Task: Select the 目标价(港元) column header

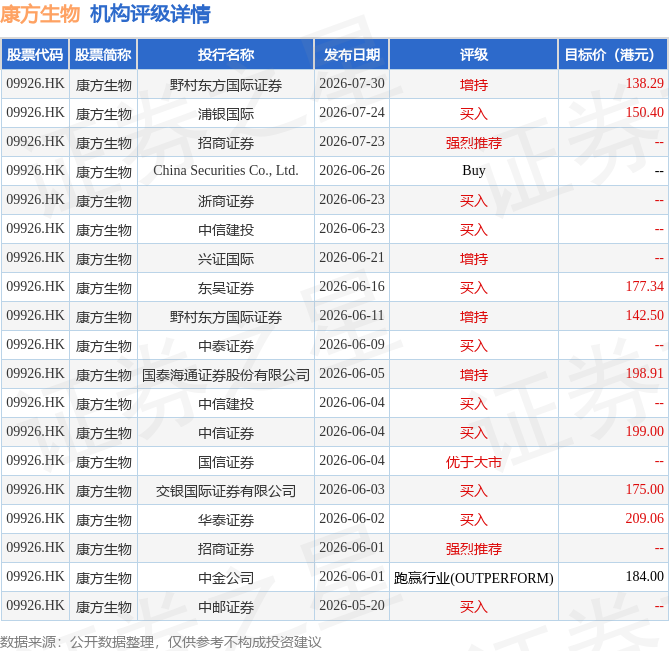Action: (613, 54)
